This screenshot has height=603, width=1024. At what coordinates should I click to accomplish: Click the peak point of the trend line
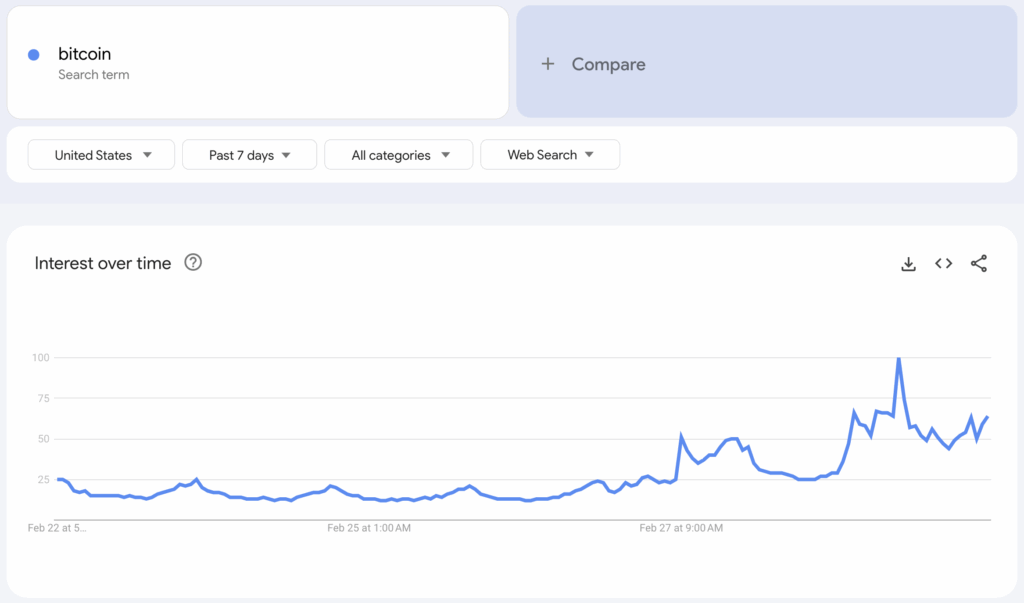pos(899,357)
